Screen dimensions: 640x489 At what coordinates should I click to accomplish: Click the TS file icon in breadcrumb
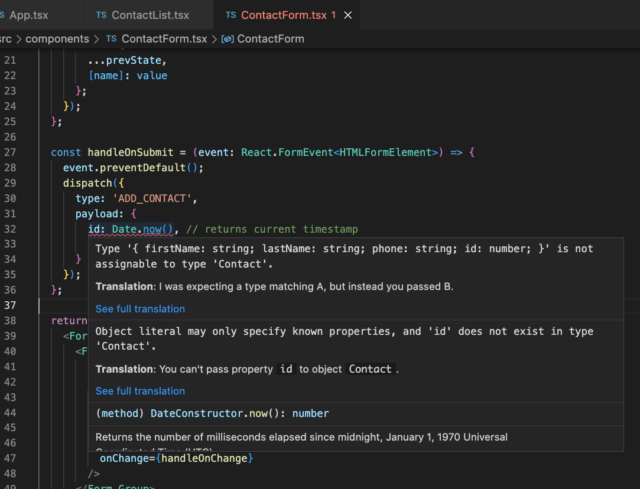[111, 38]
